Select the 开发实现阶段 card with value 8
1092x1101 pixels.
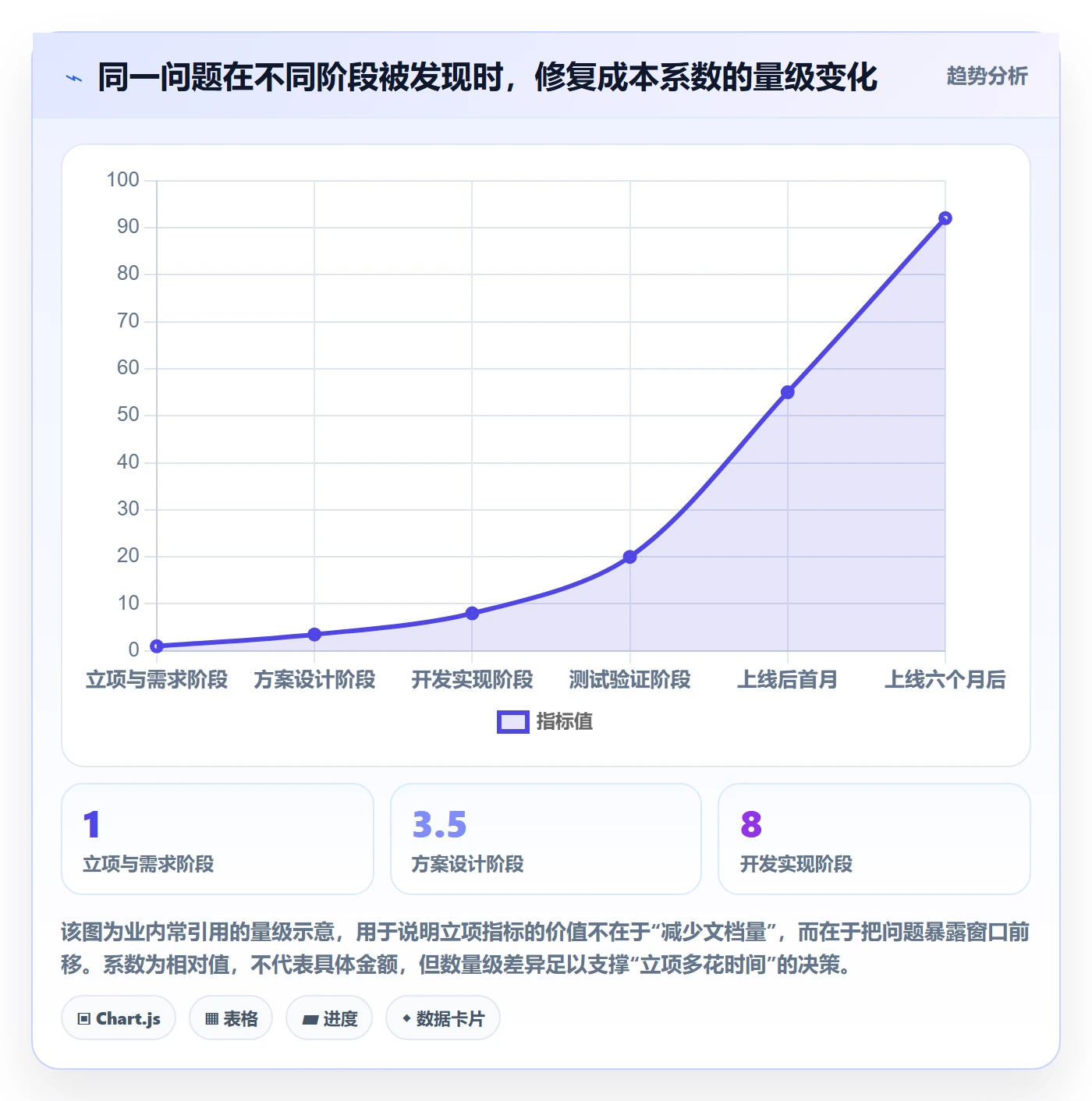click(x=874, y=839)
